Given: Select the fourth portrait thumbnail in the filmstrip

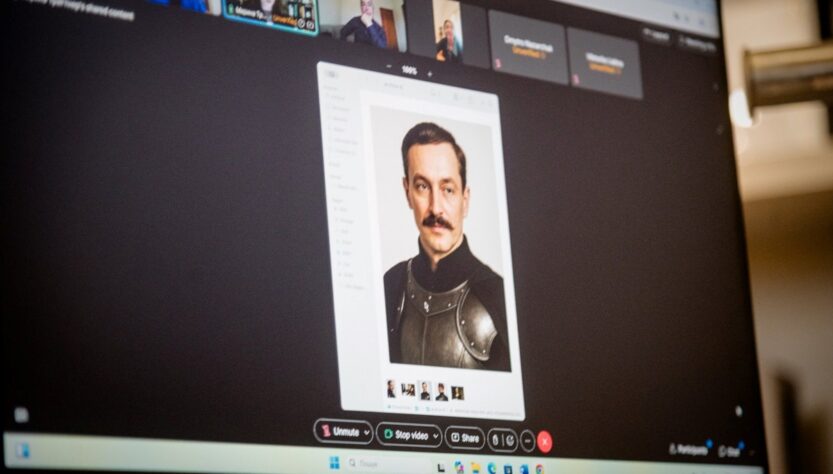Looking at the screenshot, I should click(441, 392).
